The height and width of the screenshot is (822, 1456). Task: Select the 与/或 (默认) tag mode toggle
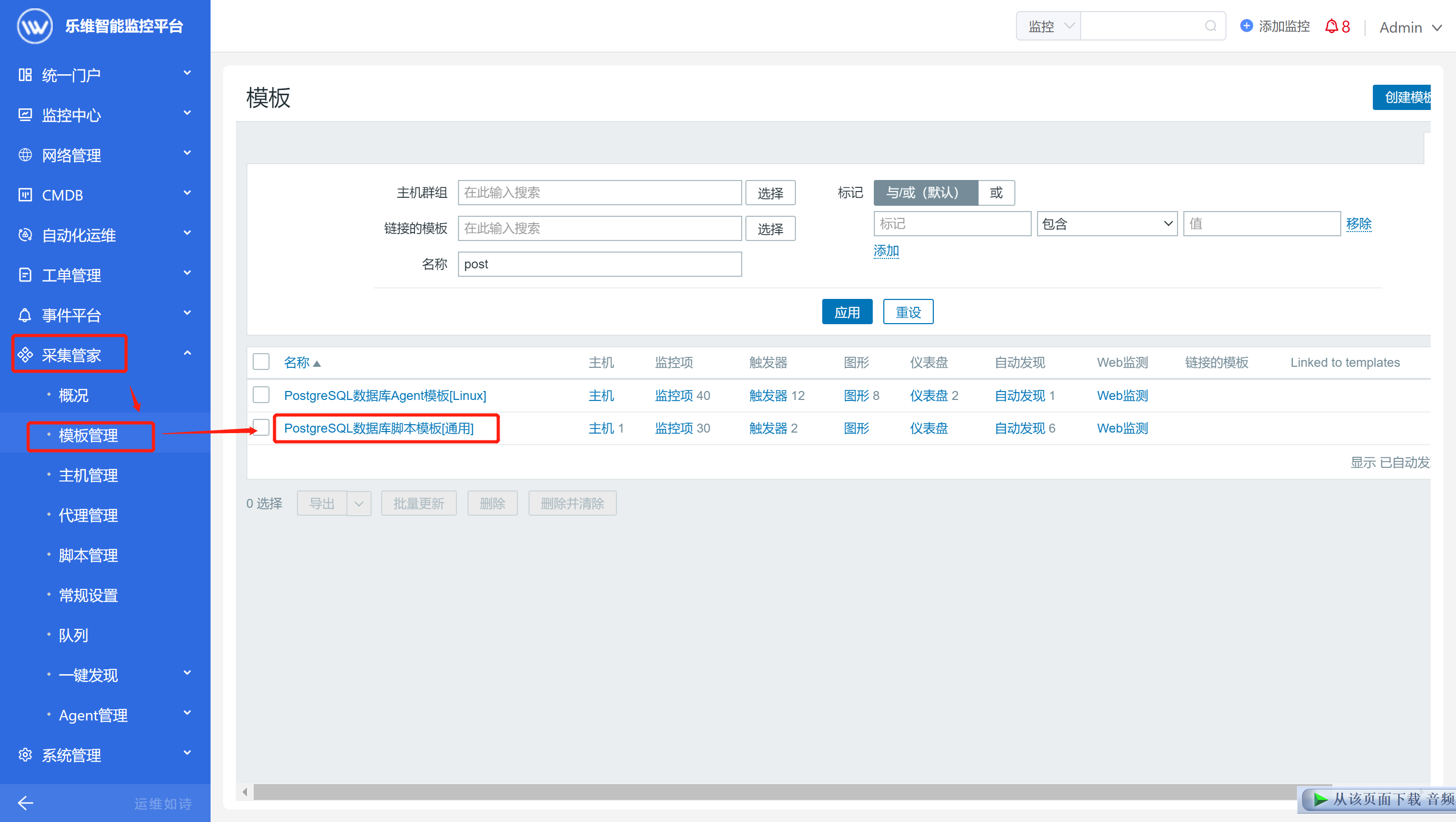click(x=925, y=193)
